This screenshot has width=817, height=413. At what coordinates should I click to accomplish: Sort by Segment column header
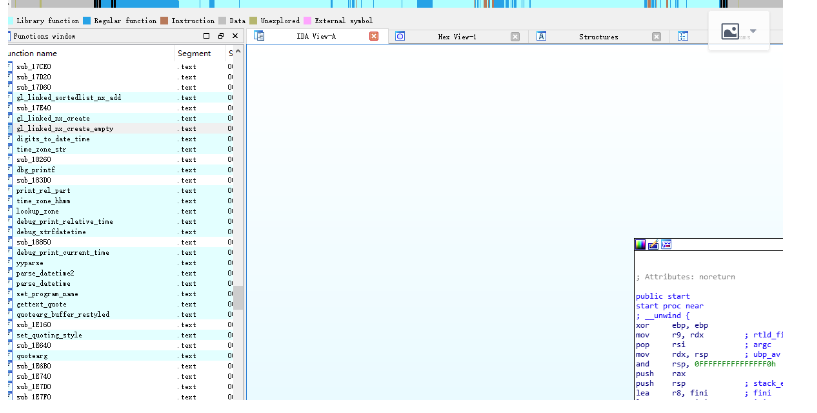click(x=193, y=52)
